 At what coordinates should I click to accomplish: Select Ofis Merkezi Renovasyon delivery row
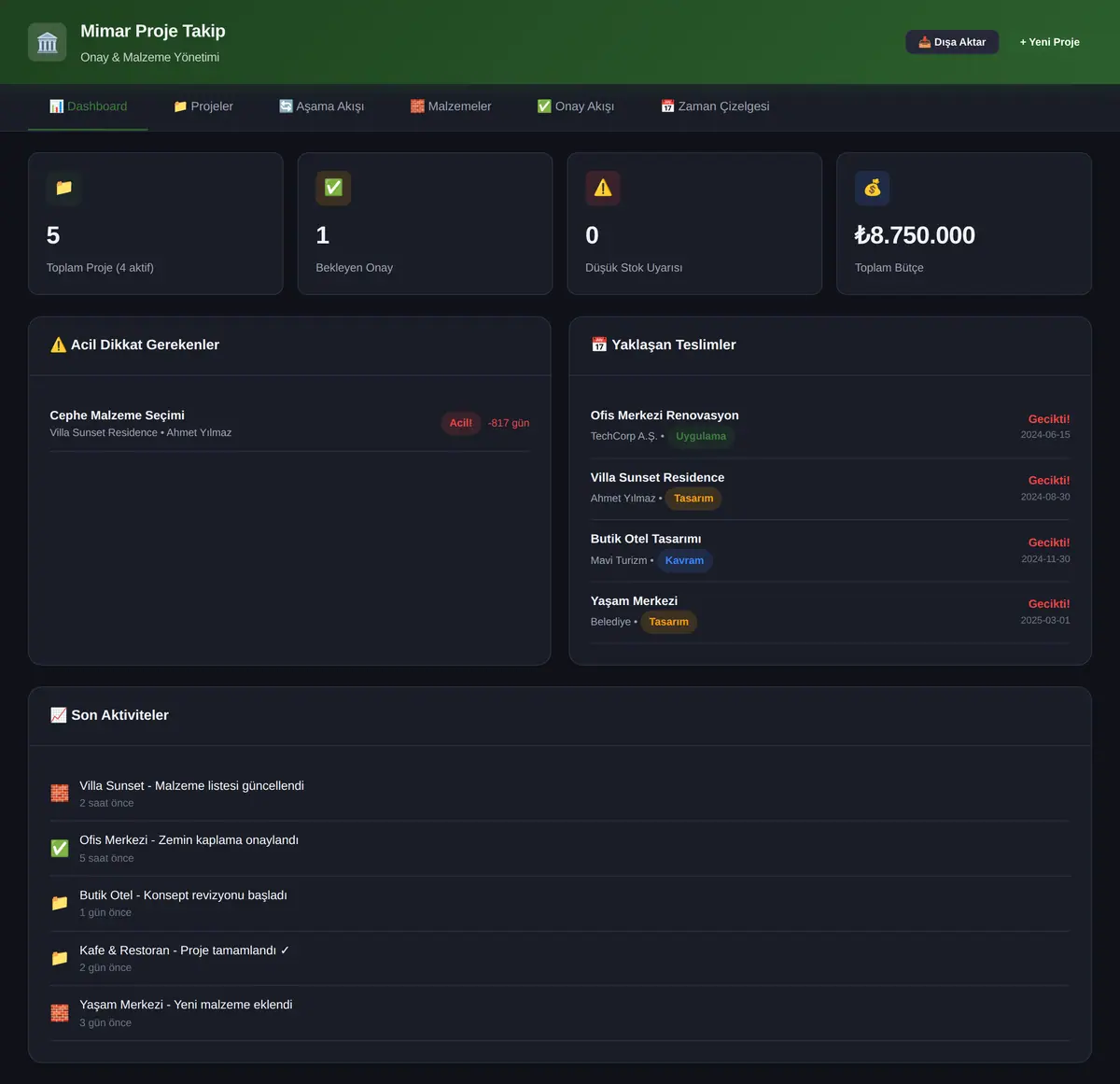[831, 427]
